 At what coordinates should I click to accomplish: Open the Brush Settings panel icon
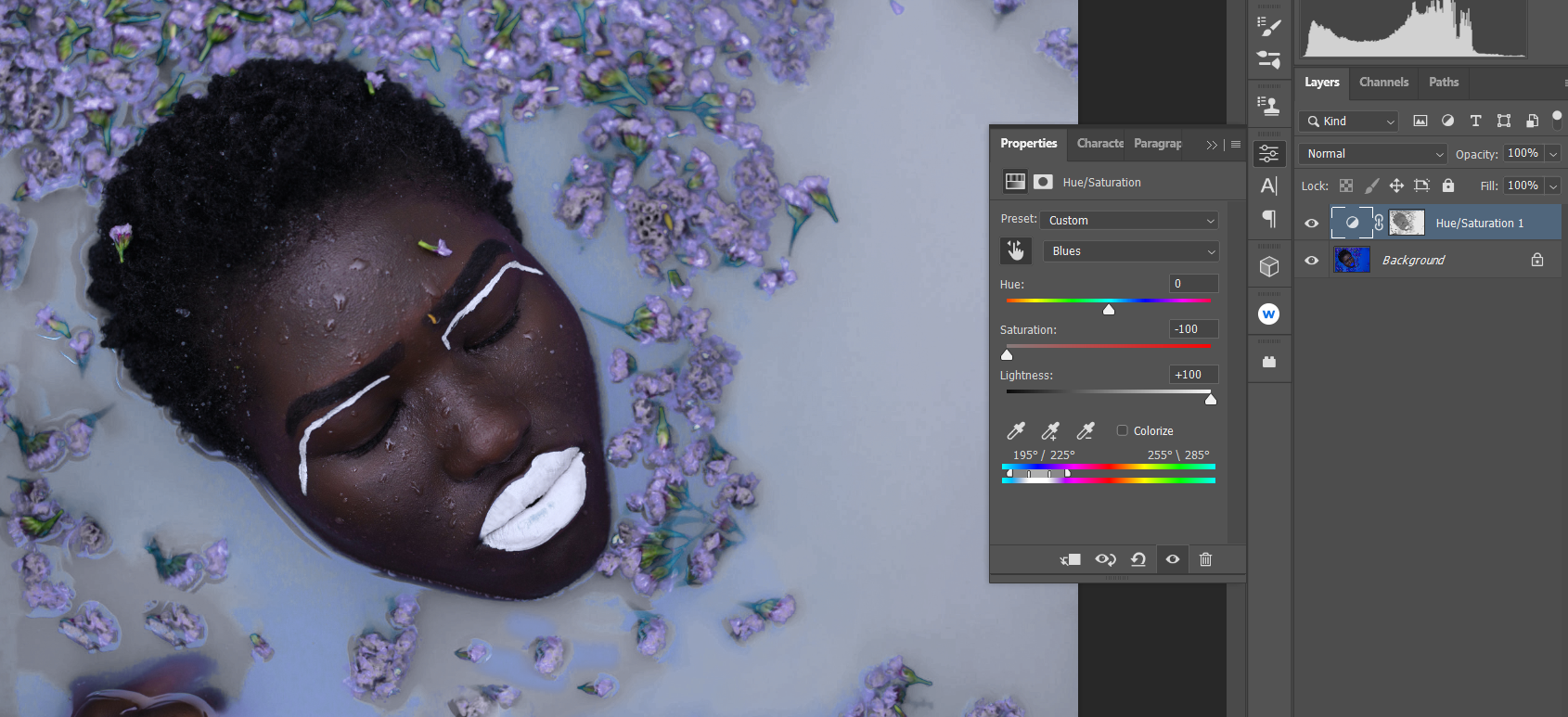click(x=1268, y=26)
